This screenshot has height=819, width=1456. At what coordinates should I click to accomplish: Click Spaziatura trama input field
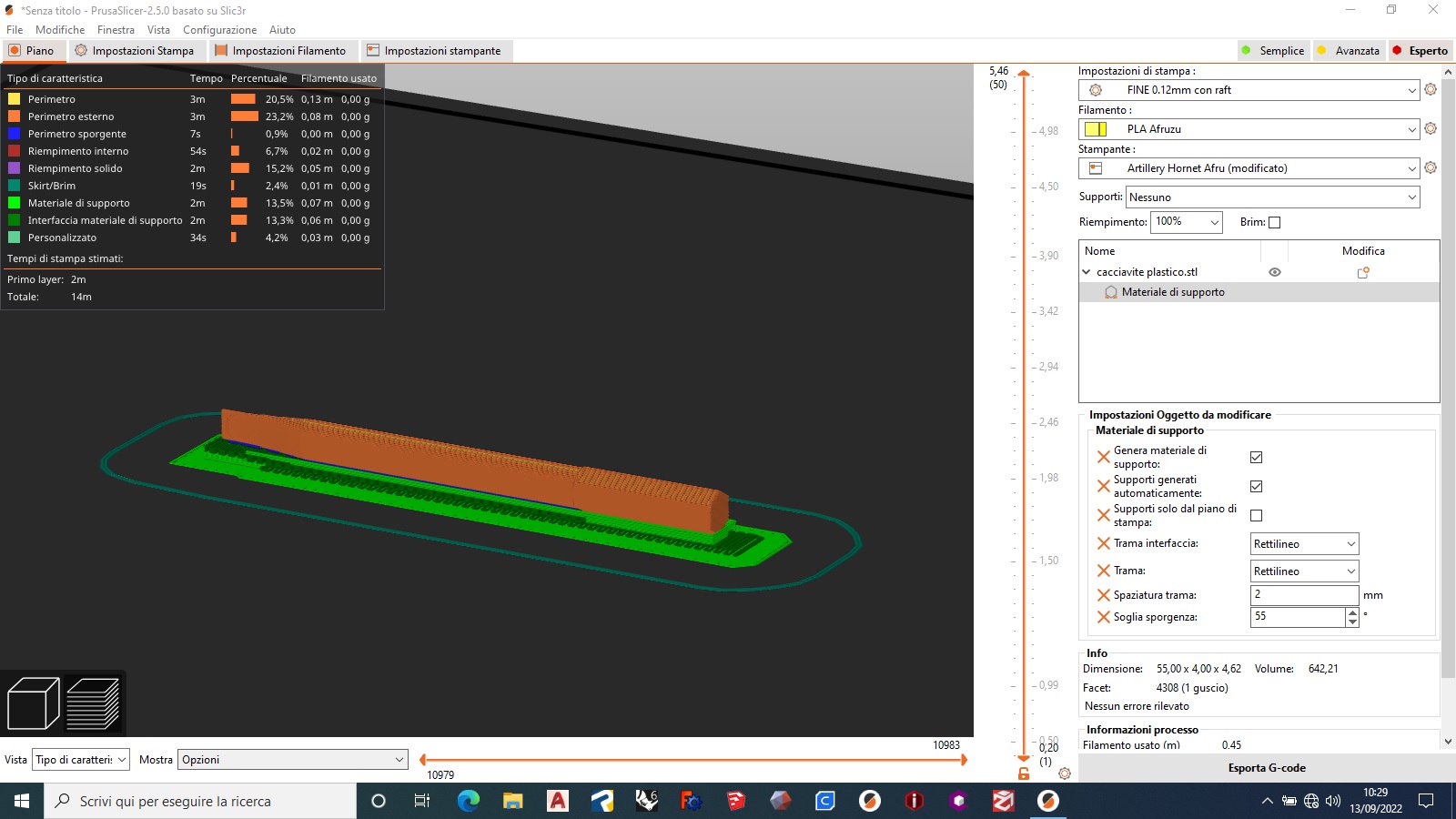pyautogui.click(x=1304, y=594)
